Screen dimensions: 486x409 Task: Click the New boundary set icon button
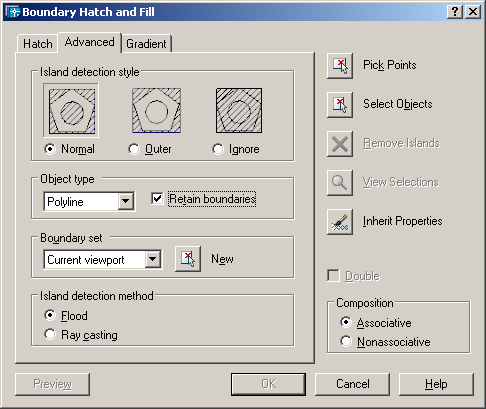[188, 259]
